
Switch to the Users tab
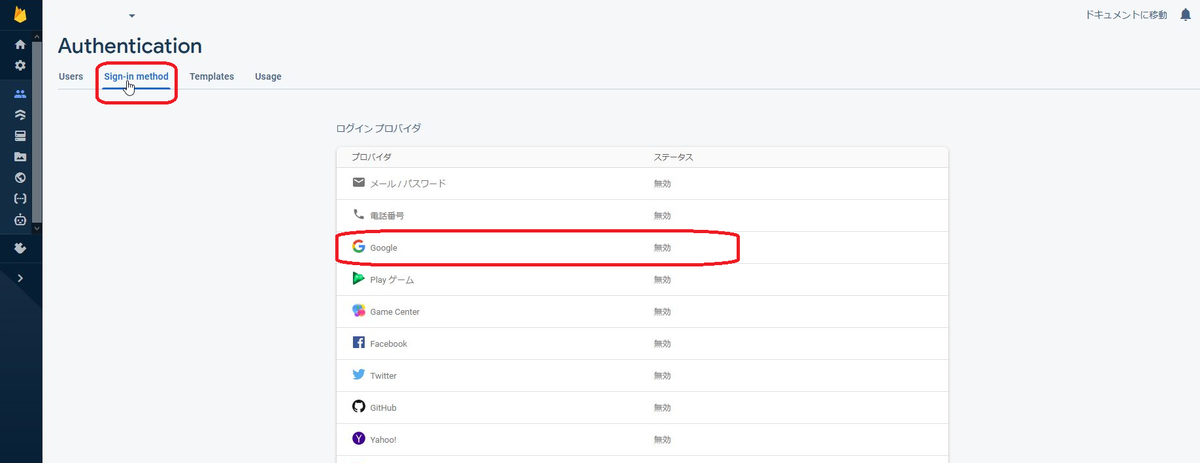tap(71, 76)
